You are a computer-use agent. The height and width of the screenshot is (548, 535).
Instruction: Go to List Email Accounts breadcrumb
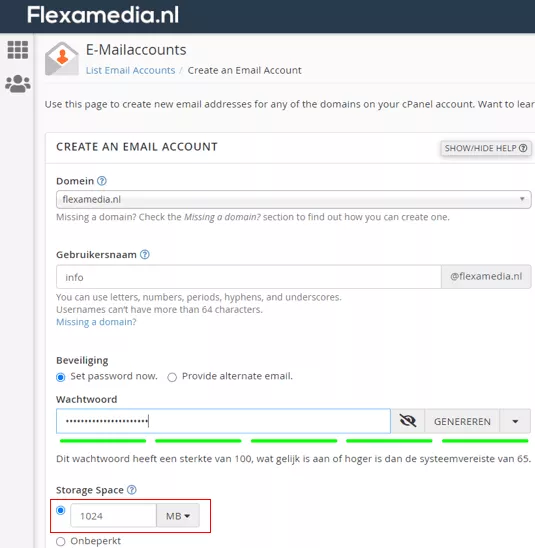click(130, 70)
